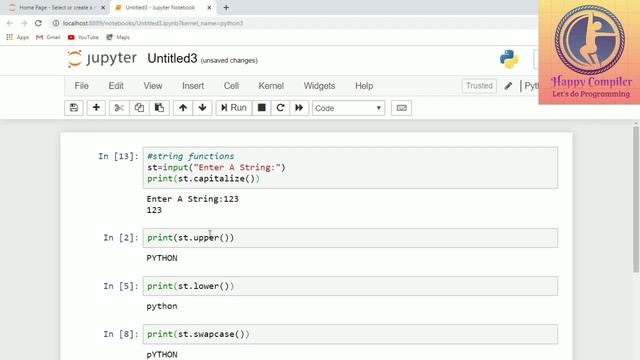Open the Maps bookmark

click(118, 37)
